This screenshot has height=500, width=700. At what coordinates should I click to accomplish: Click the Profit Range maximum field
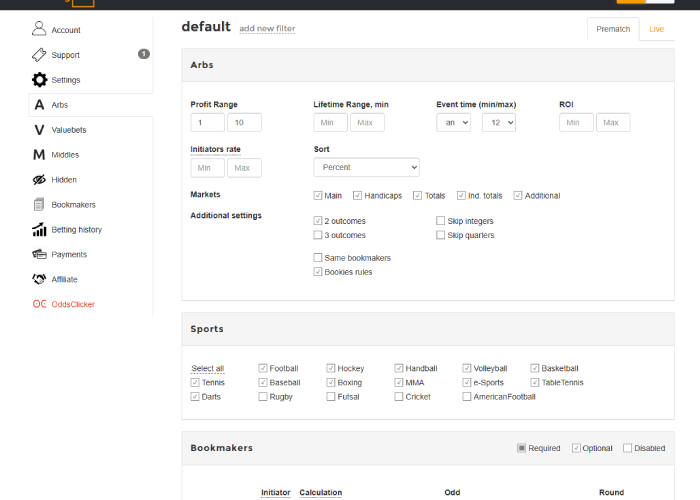click(x=244, y=122)
